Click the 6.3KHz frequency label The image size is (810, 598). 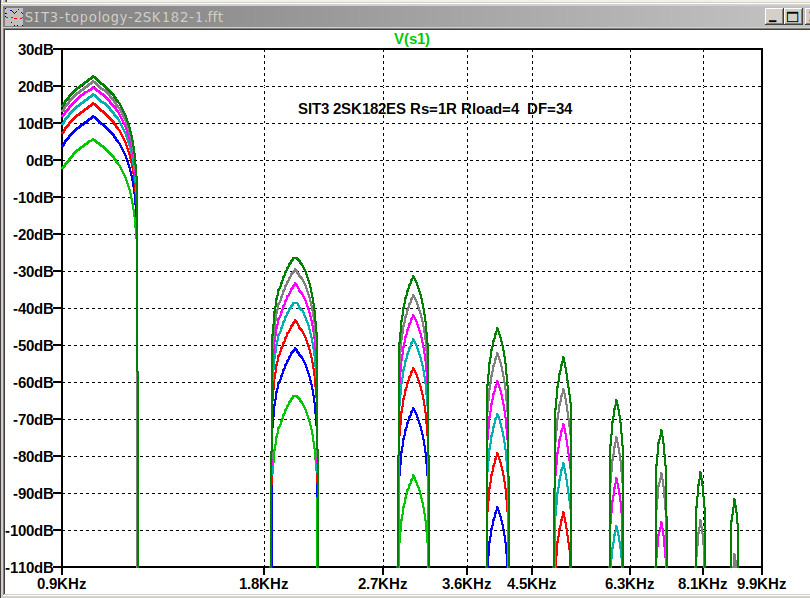coord(630,584)
